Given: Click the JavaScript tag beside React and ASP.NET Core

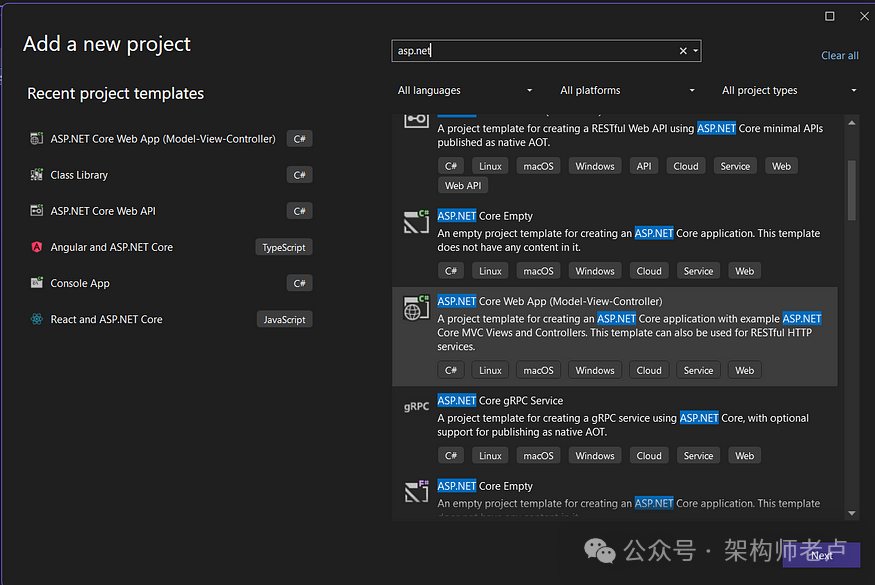Looking at the screenshot, I should click(x=284, y=319).
